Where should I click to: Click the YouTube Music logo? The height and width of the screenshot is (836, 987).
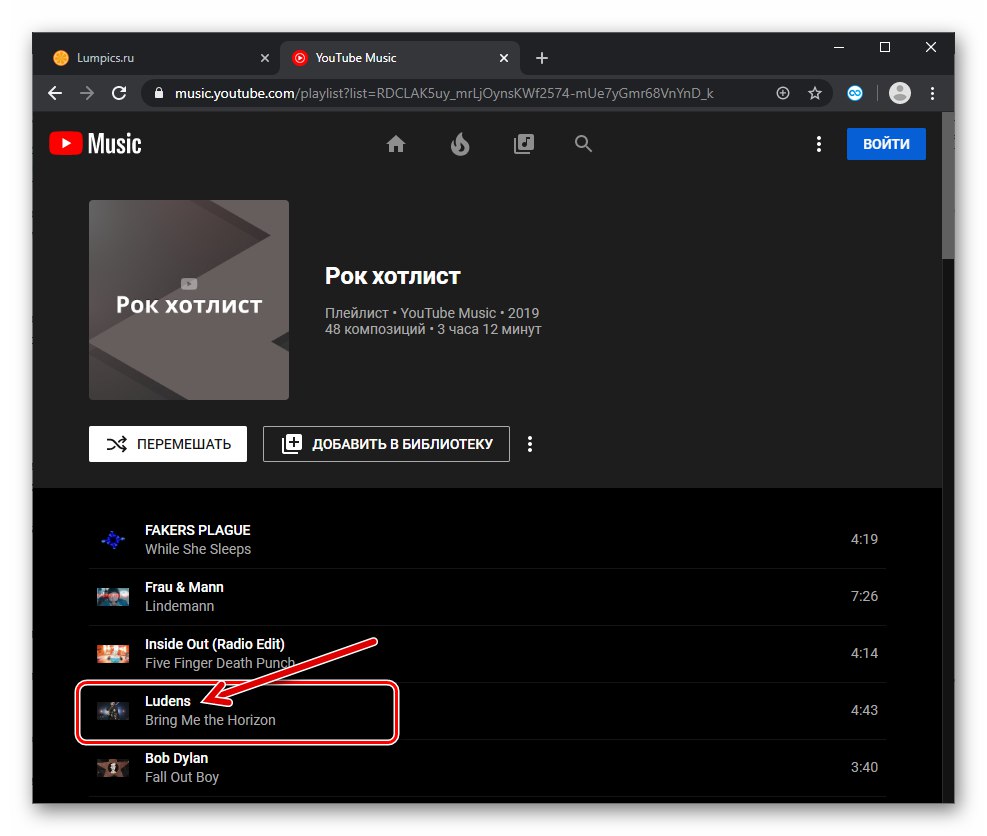coord(96,144)
